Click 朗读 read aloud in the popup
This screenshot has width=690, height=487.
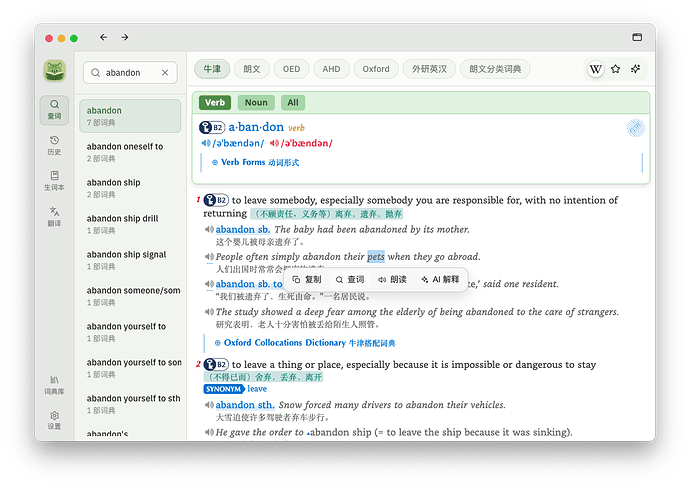point(392,280)
